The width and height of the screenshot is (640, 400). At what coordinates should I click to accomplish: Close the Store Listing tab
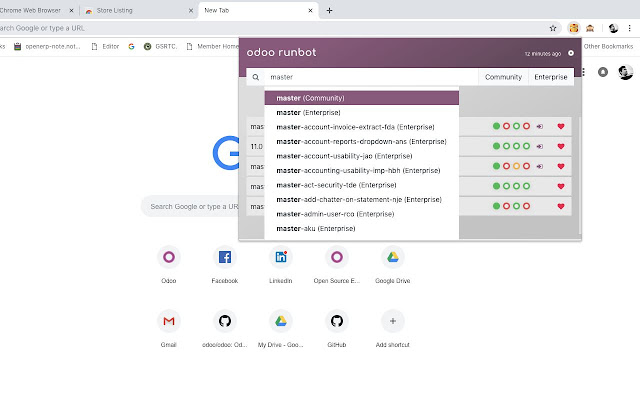pyautogui.click(x=191, y=11)
